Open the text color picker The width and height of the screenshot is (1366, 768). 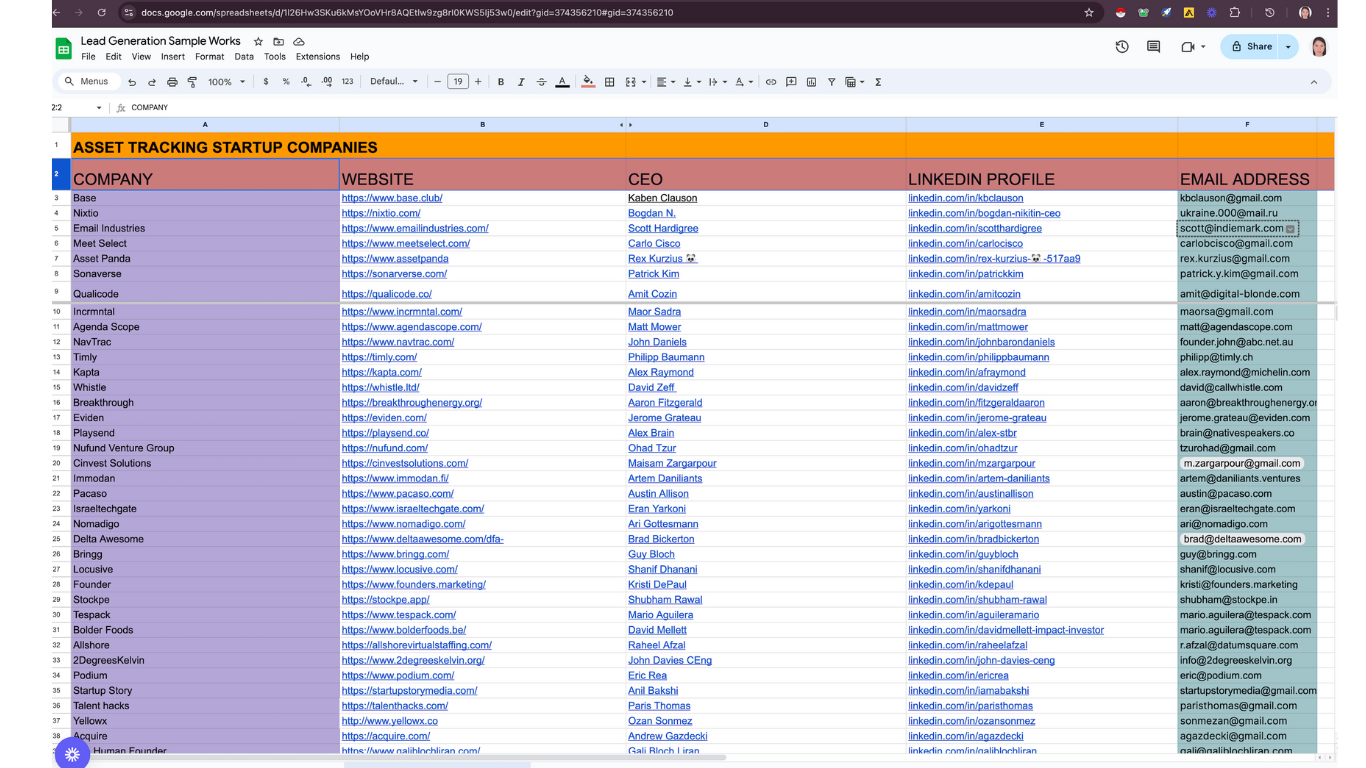click(562, 82)
